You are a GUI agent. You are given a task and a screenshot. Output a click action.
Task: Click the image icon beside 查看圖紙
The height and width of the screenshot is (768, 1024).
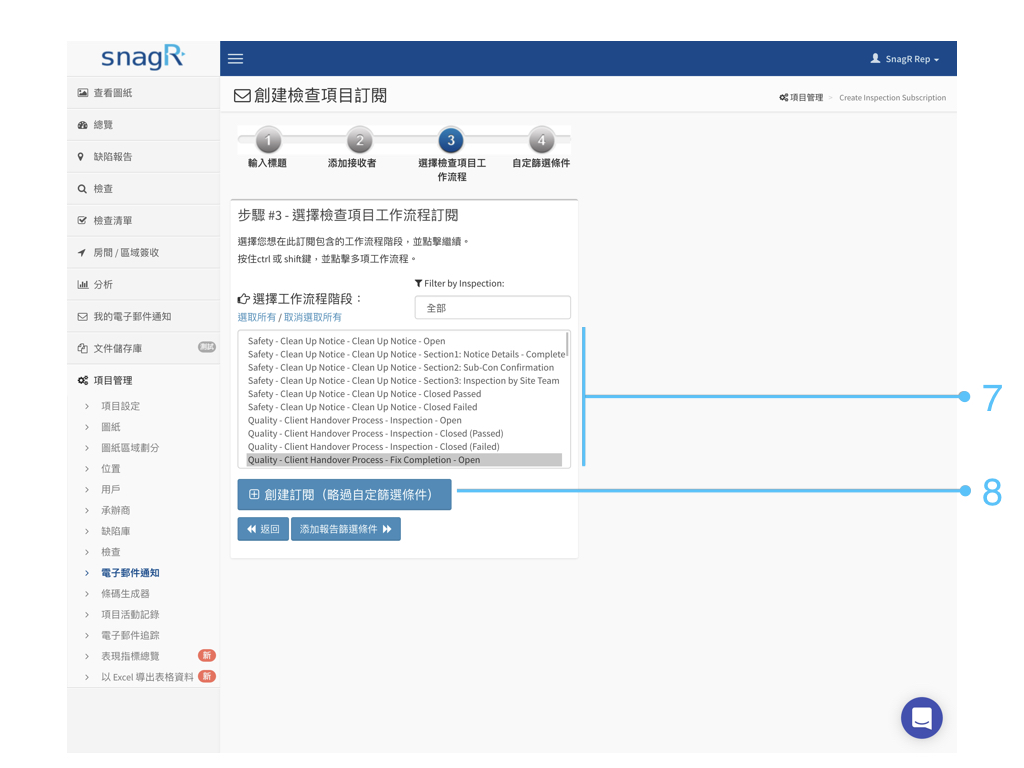coord(82,93)
